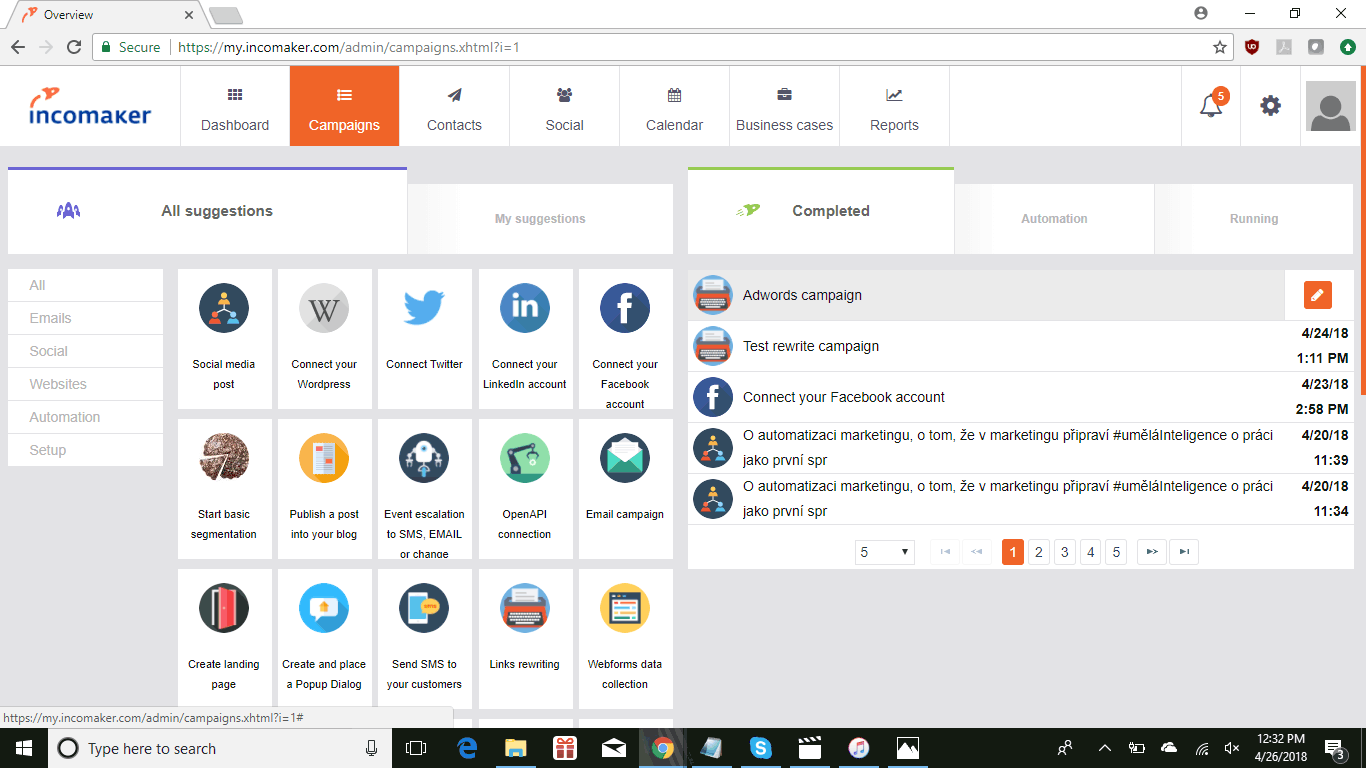Jump to last page of campaign list
The height and width of the screenshot is (768, 1366).
(1184, 552)
